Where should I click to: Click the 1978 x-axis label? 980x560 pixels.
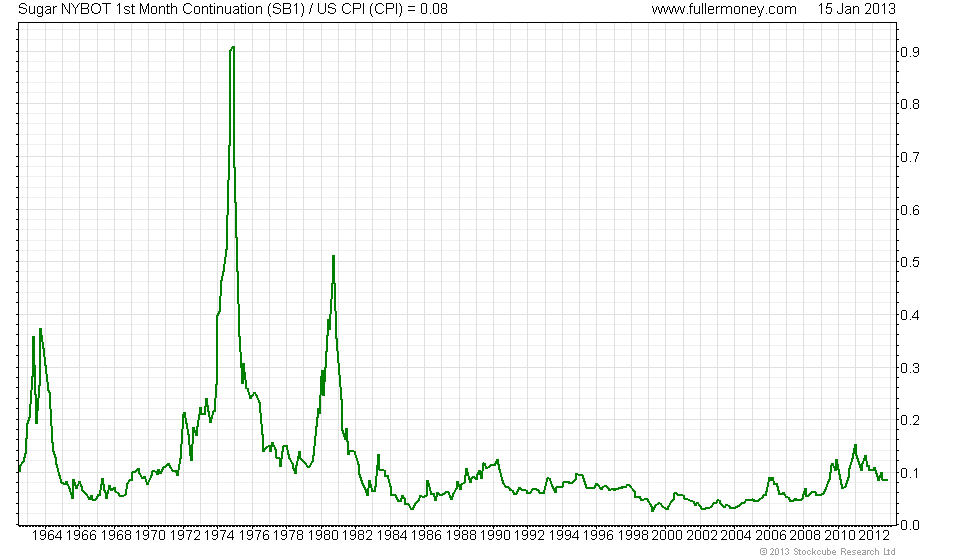[x=288, y=536]
